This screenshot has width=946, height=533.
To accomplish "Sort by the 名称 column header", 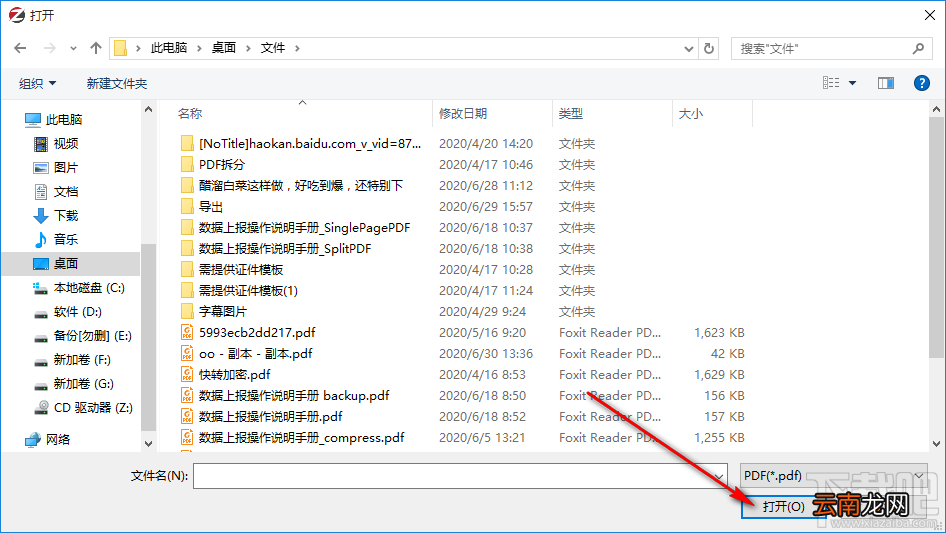I will tap(189, 113).
